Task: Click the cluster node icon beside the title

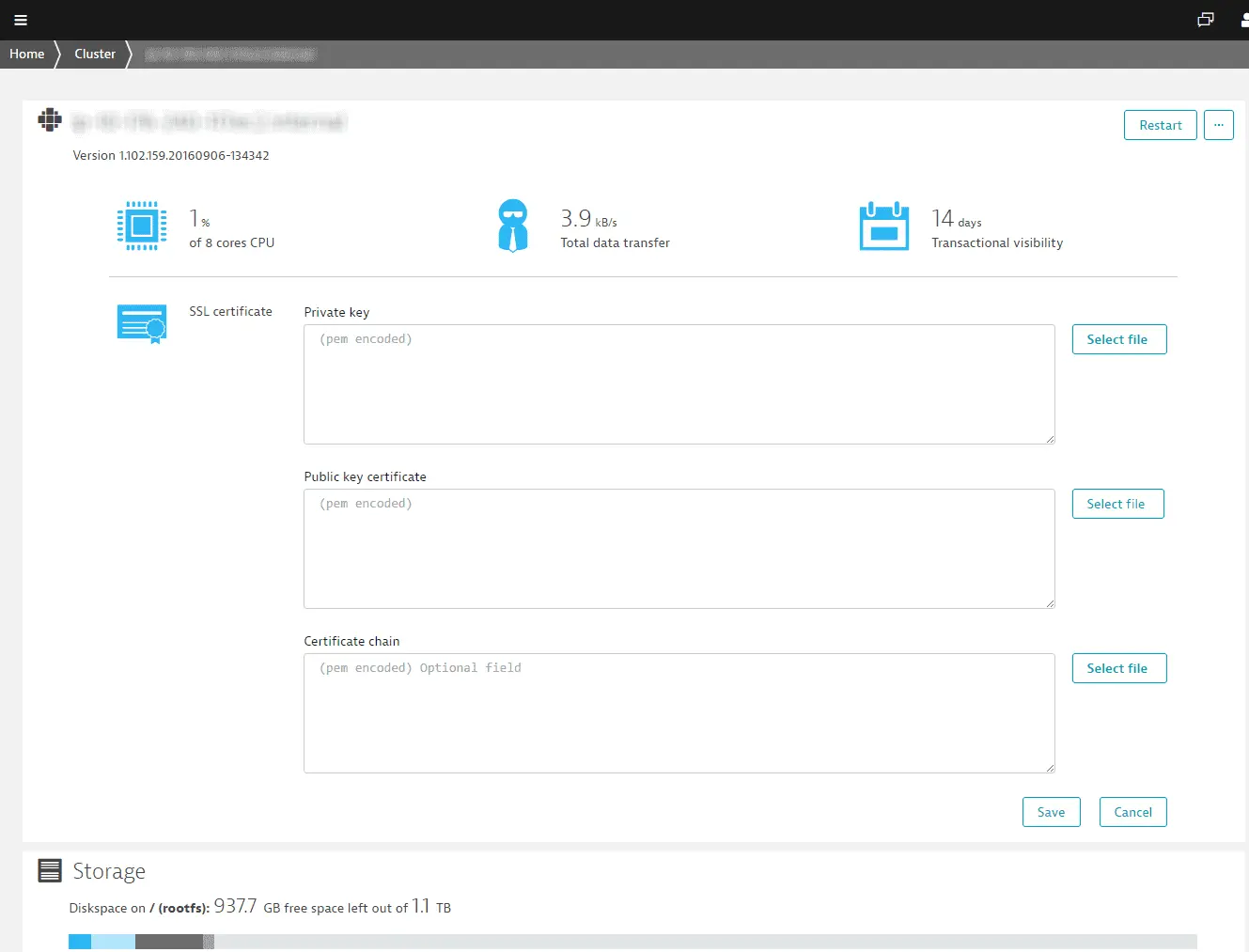Action: coord(50,120)
